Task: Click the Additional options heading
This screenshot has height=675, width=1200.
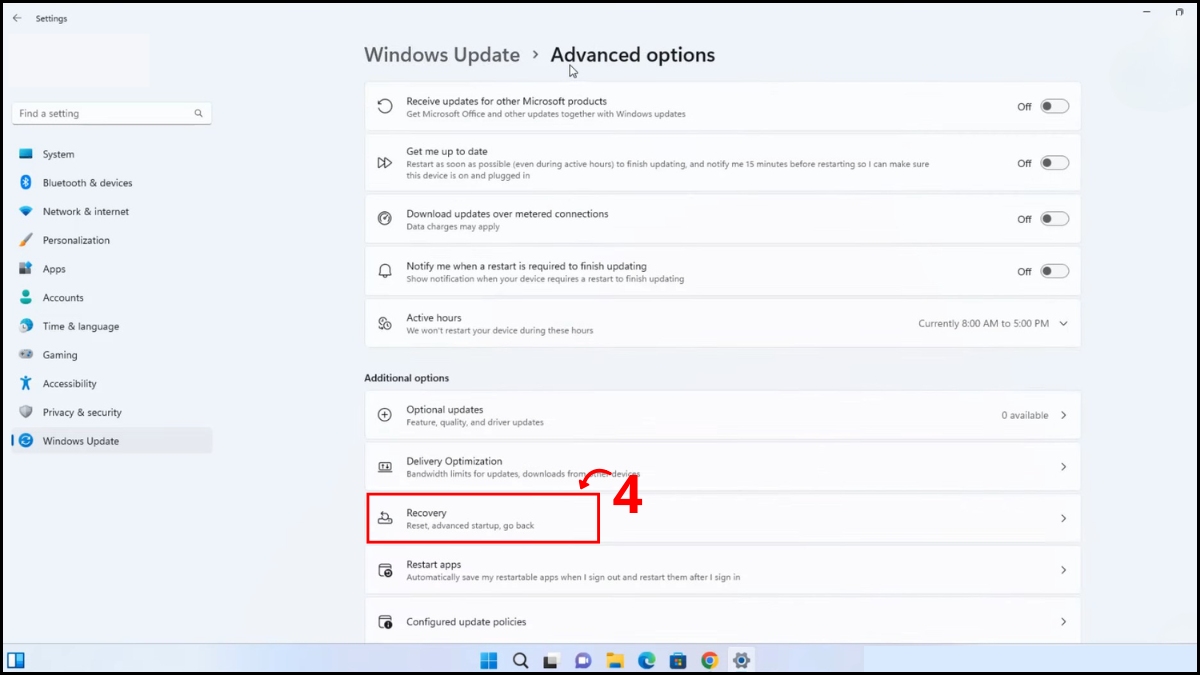Action: pyautogui.click(x=407, y=378)
